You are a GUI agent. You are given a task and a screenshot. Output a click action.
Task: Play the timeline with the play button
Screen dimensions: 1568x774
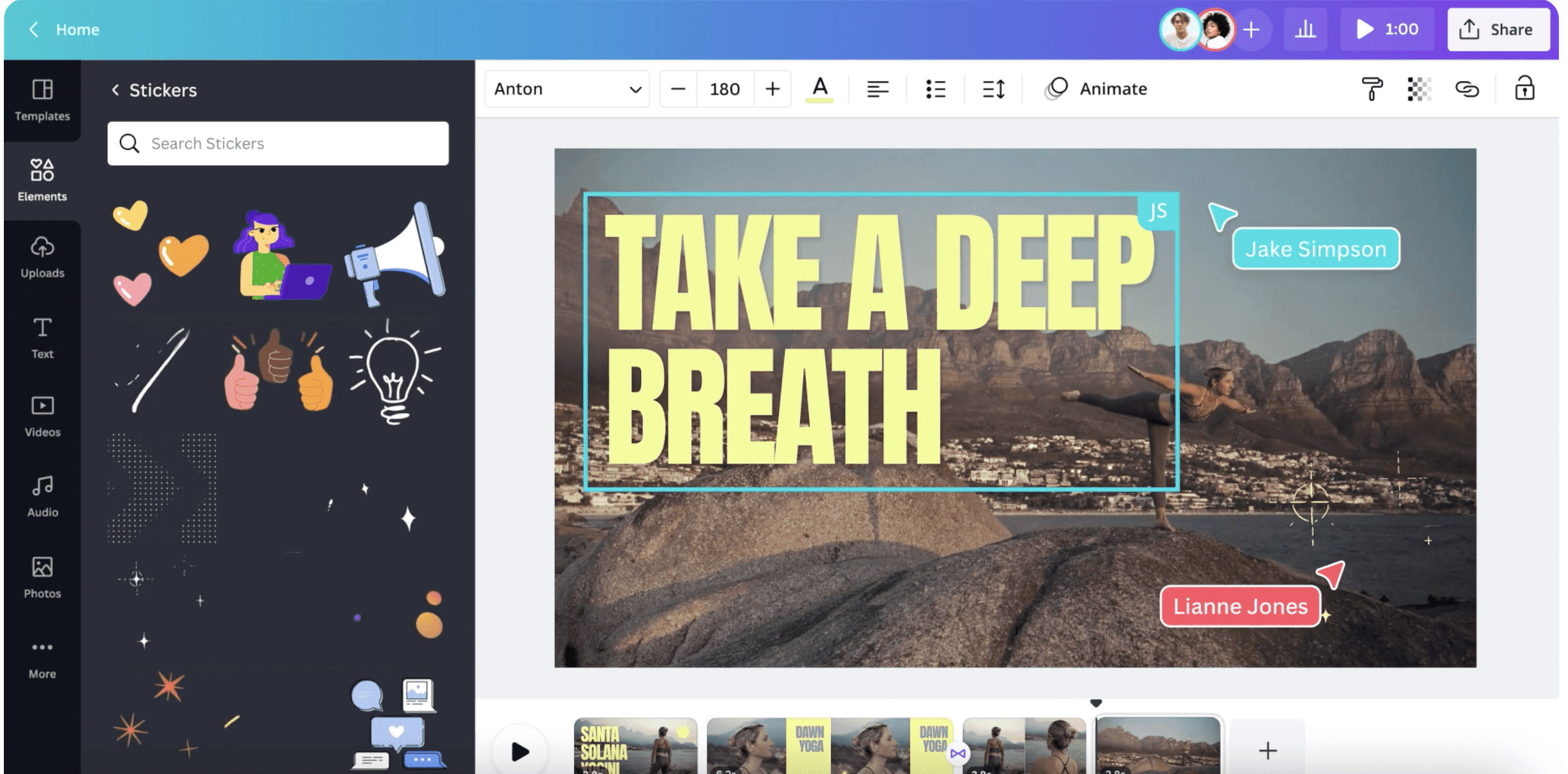[x=519, y=751]
